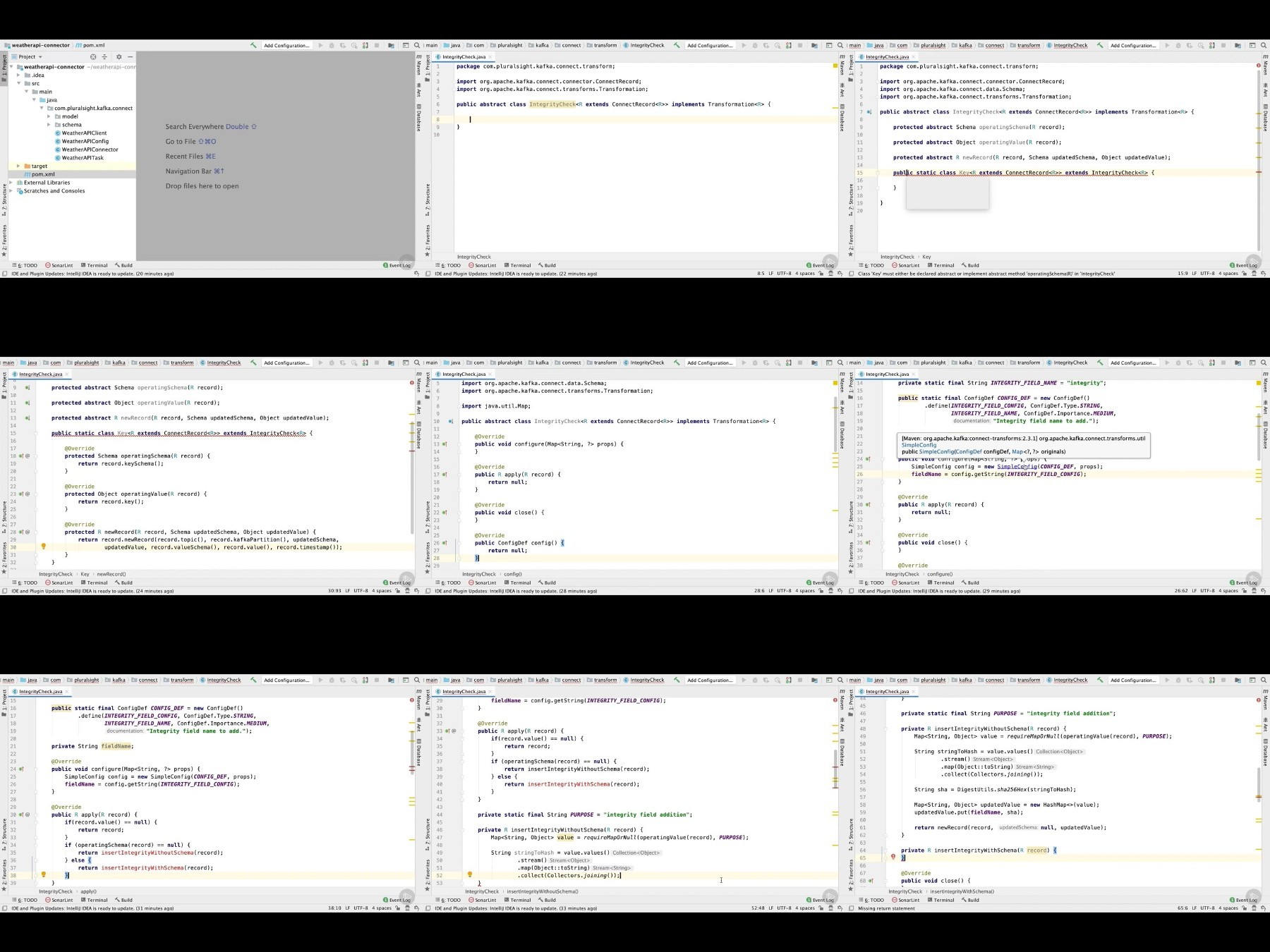Viewport: 1270px width, 952px height.
Task: Click the Build hammer icon beside the pom.xml breadcrumb
Action: coord(253,45)
